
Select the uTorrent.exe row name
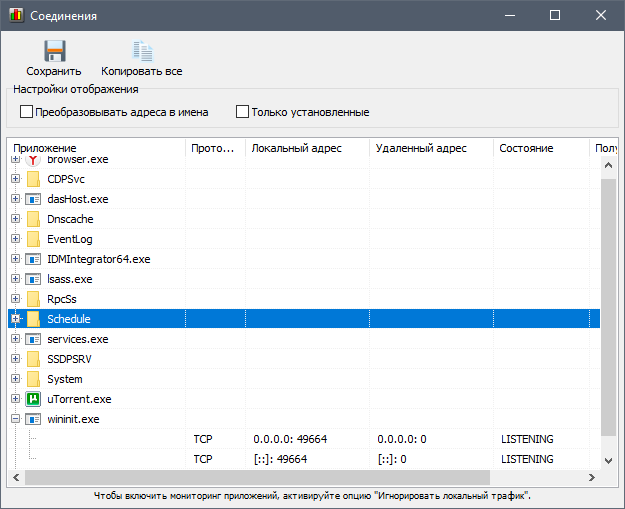[x=79, y=399]
